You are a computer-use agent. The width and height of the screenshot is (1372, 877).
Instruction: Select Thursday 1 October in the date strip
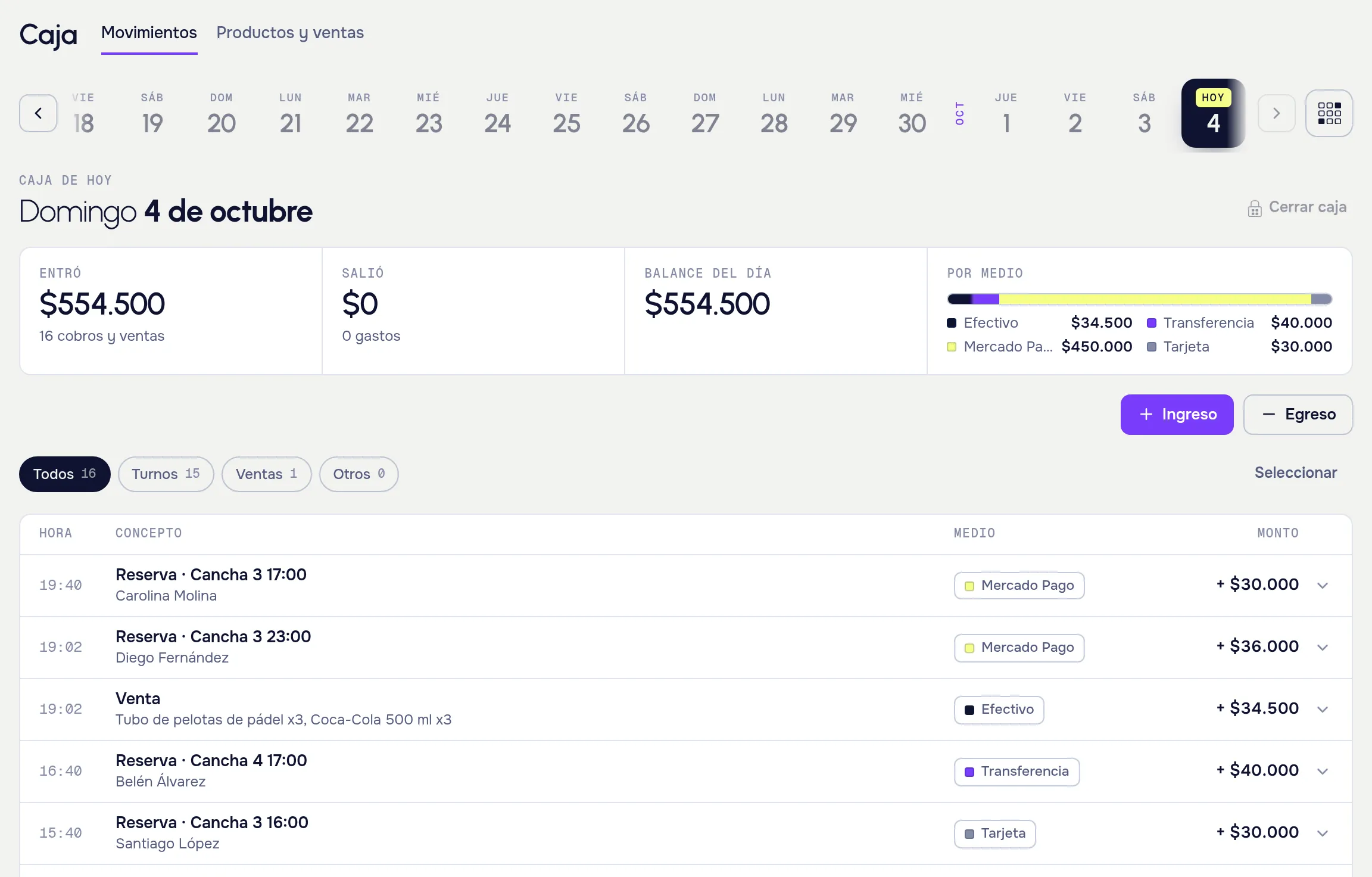coord(1006,114)
